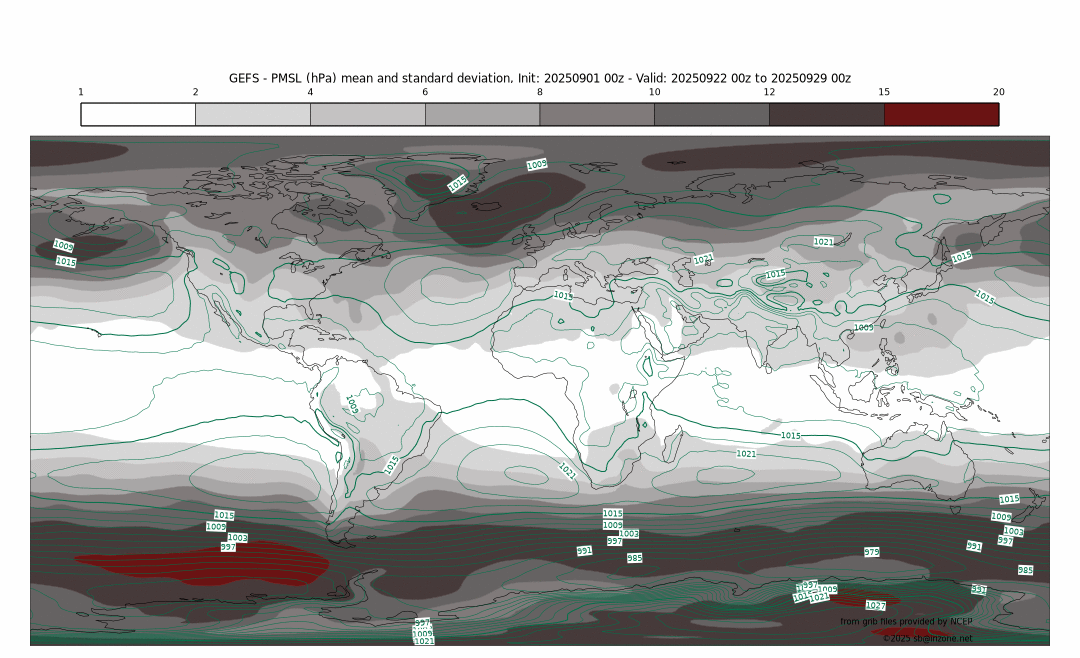Viewport: 1080px width, 658px height.
Task: Open the sbjpzone.net copyright credit
Action: [x=927, y=638]
